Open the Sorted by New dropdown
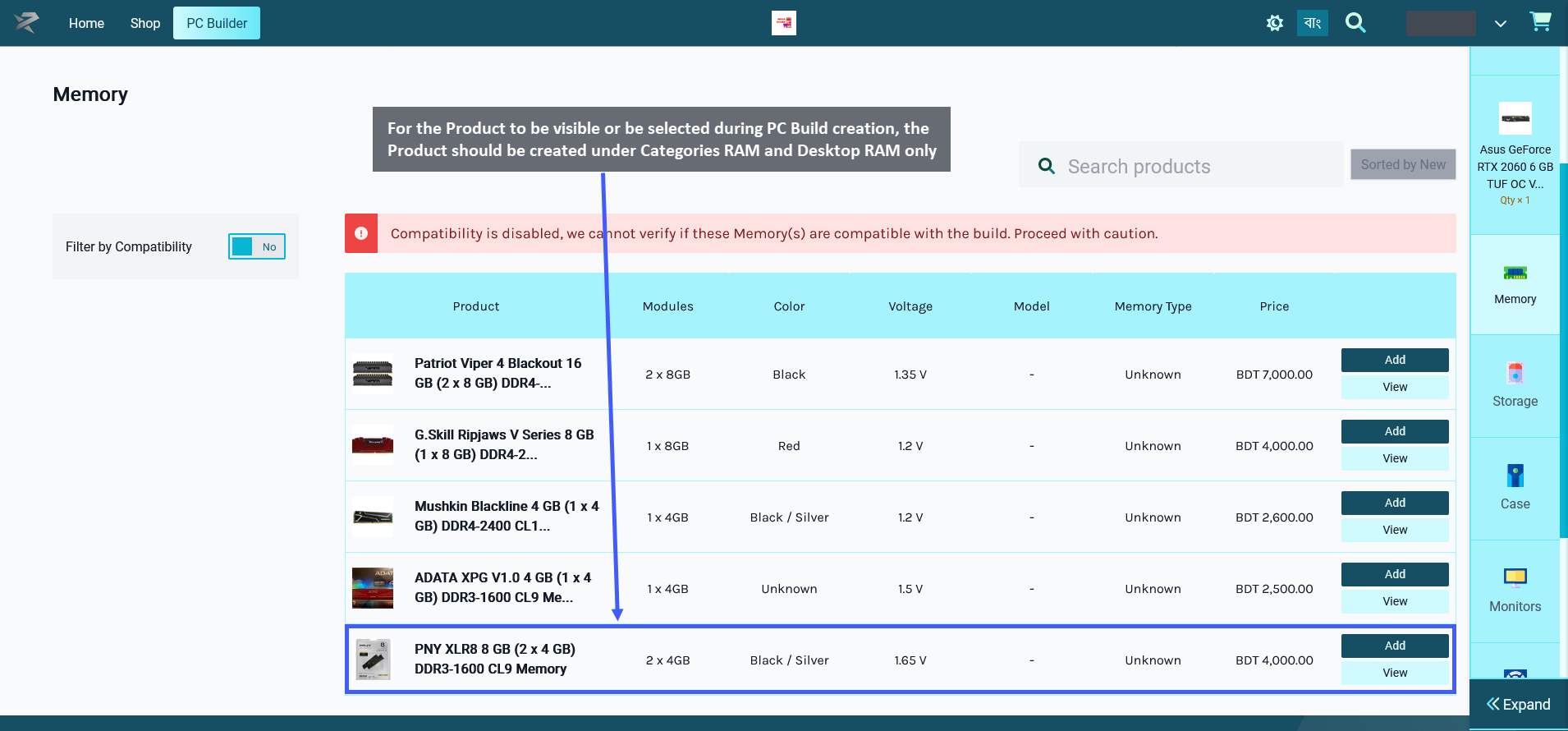This screenshot has width=1568, height=731. pos(1403,164)
